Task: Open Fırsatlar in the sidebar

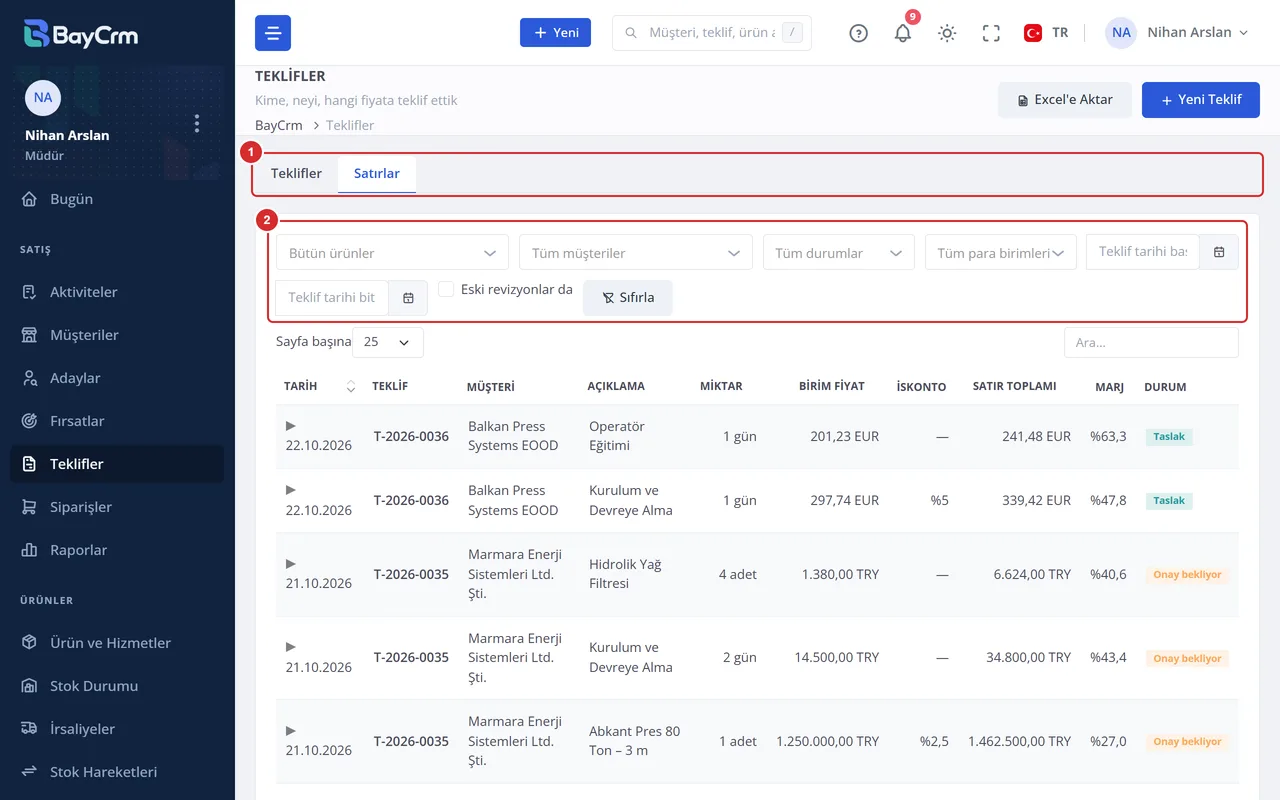Action: (117, 421)
